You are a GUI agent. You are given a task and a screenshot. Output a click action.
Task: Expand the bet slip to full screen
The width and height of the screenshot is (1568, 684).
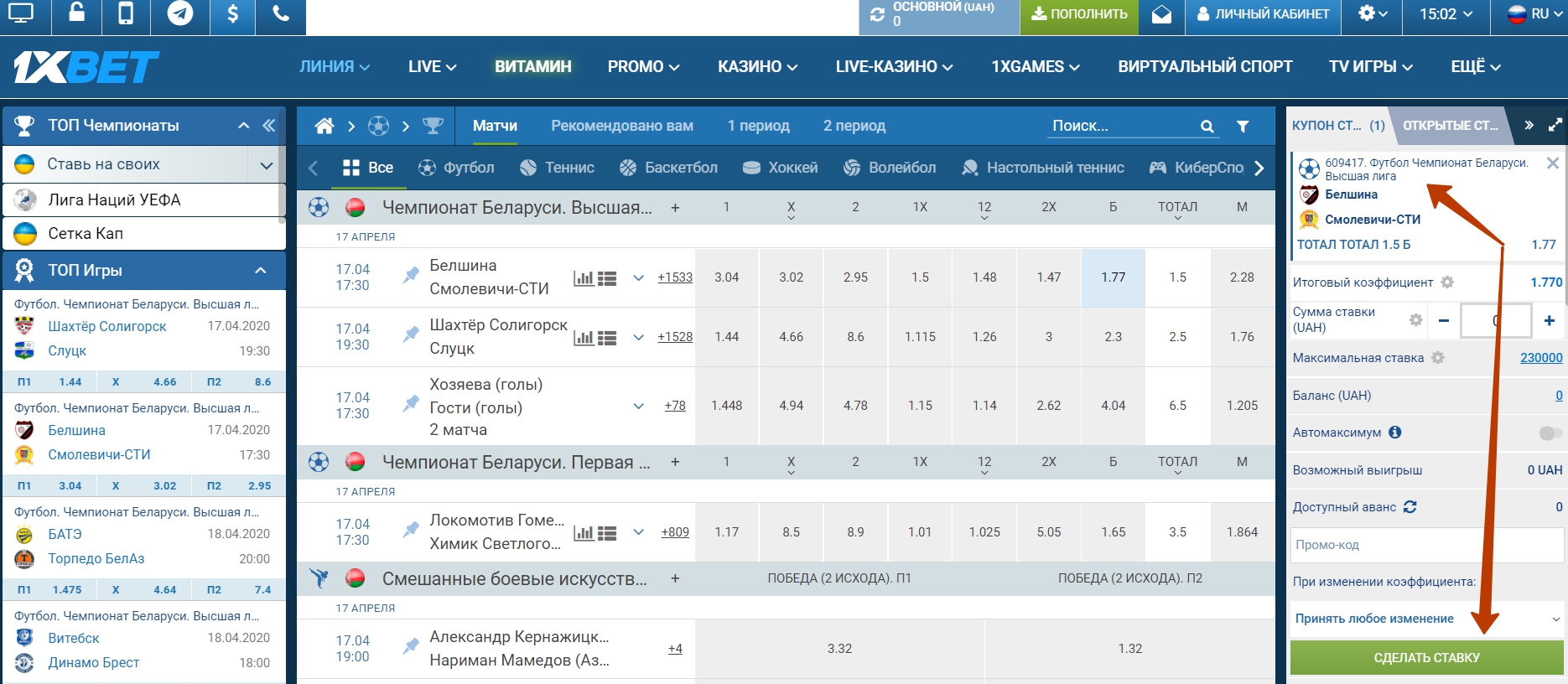coord(1555,125)
